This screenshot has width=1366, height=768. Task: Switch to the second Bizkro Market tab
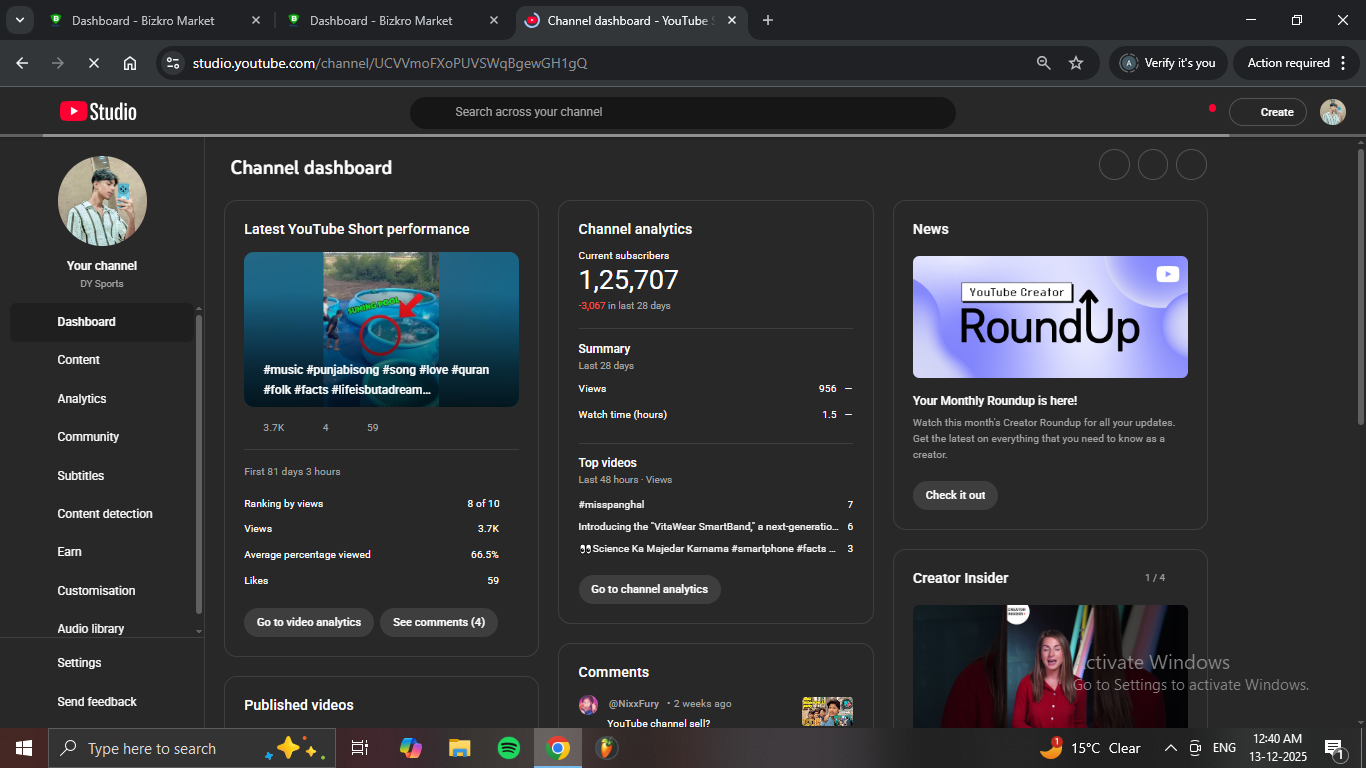pos(380,20)
